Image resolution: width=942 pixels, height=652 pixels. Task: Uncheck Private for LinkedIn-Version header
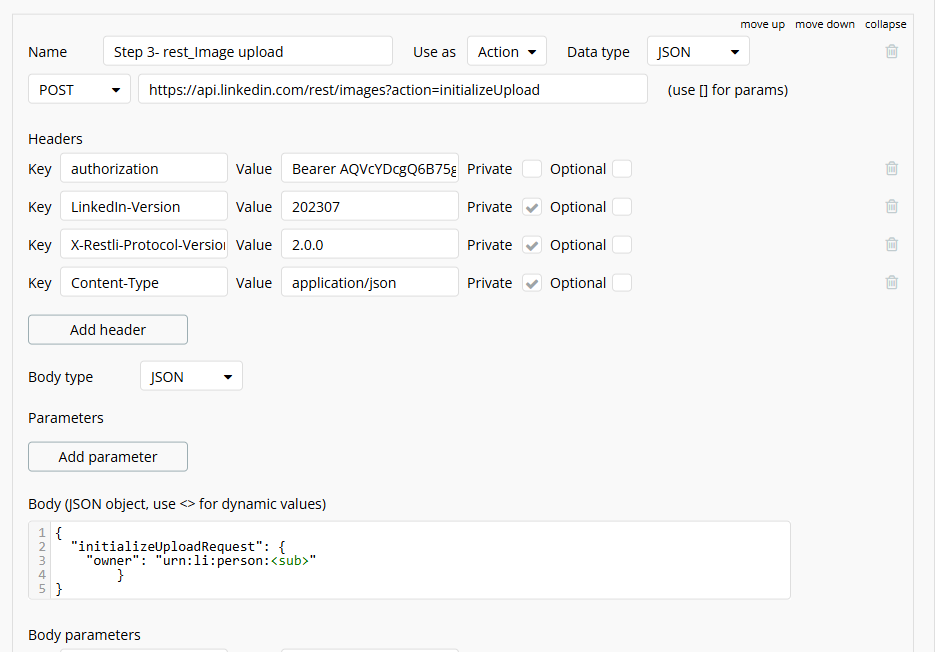pos(532,207)
